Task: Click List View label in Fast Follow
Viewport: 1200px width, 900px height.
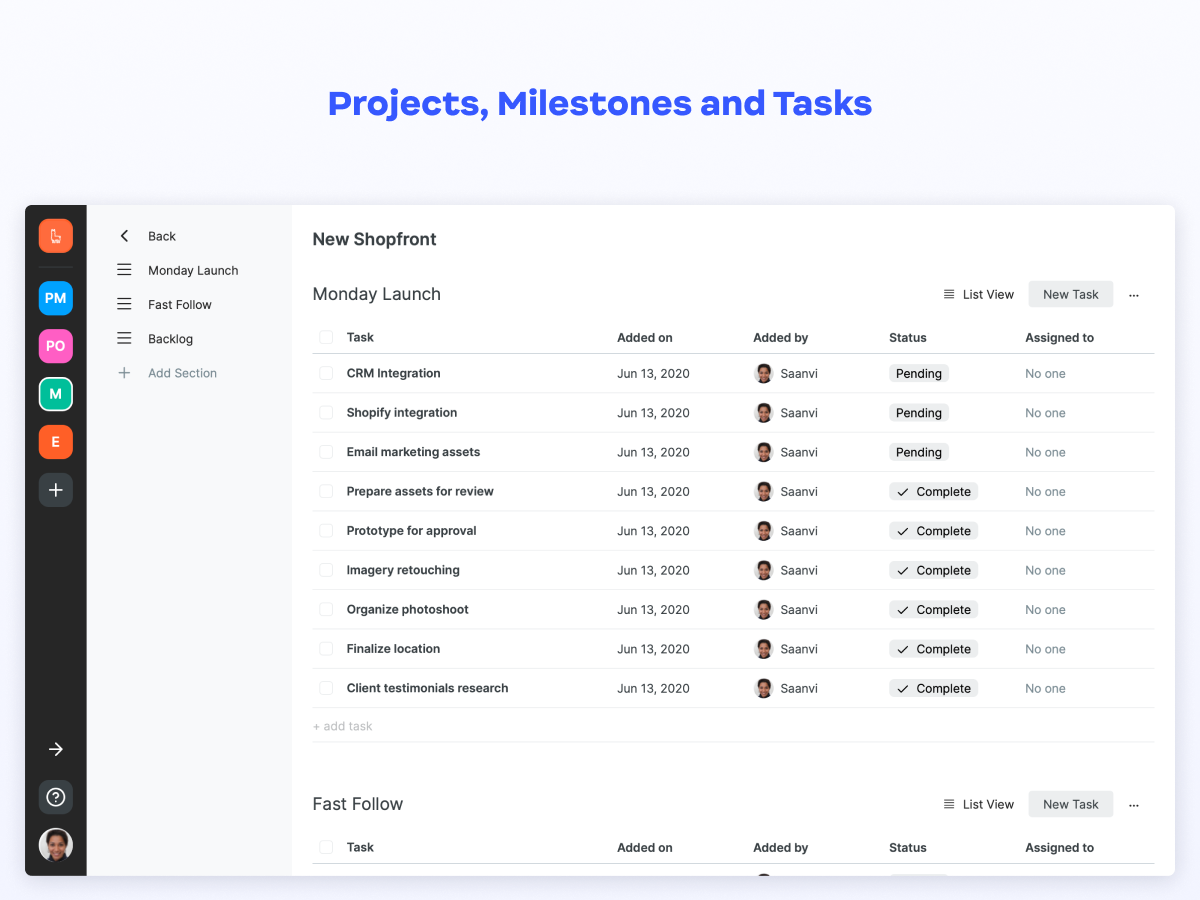Action: (x=989, y=804)
